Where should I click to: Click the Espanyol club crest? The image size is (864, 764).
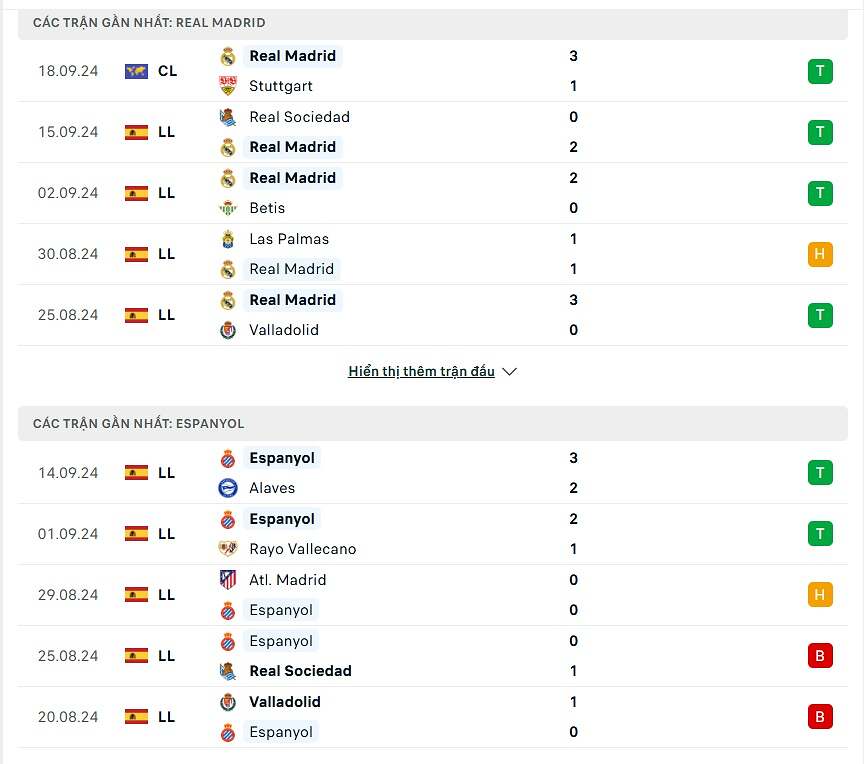click(x=228, y=458)
